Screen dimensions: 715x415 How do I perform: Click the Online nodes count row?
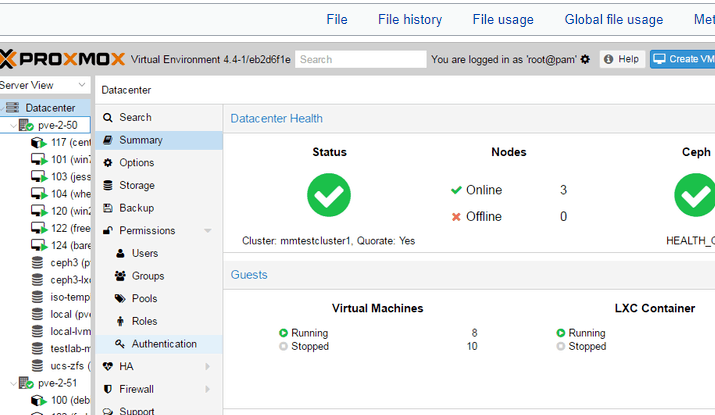[509, 190]
